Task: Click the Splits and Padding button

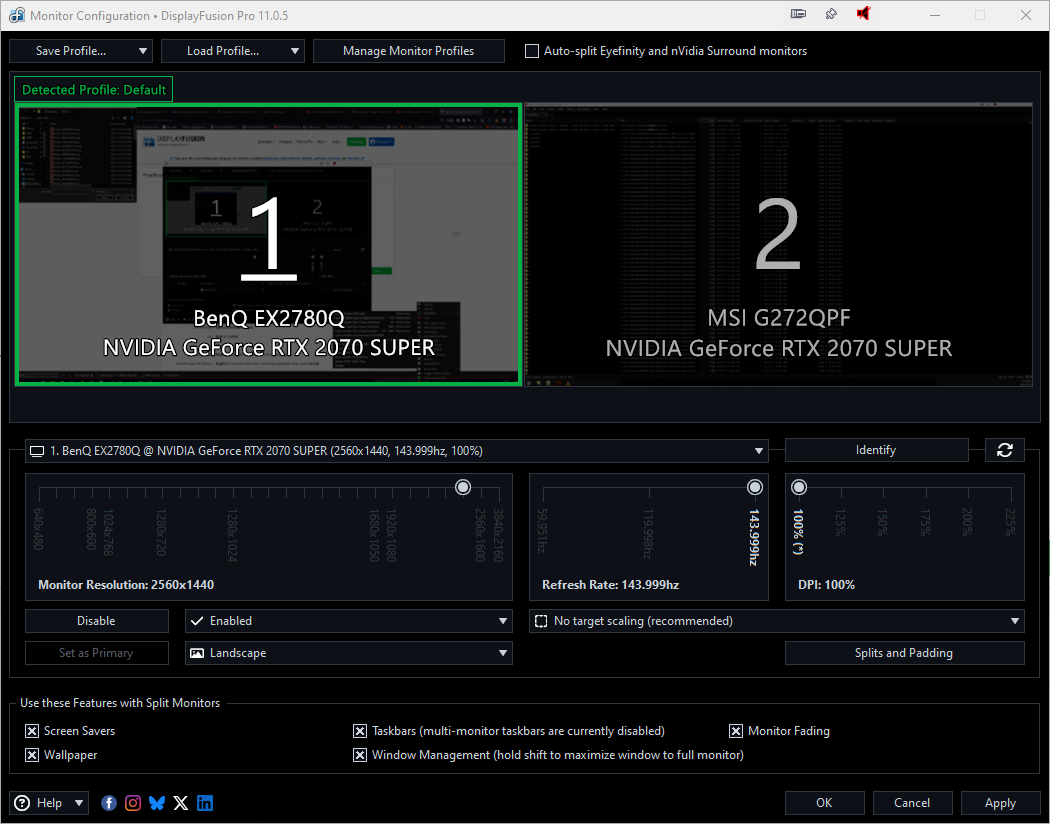Action: pos(904,653)
